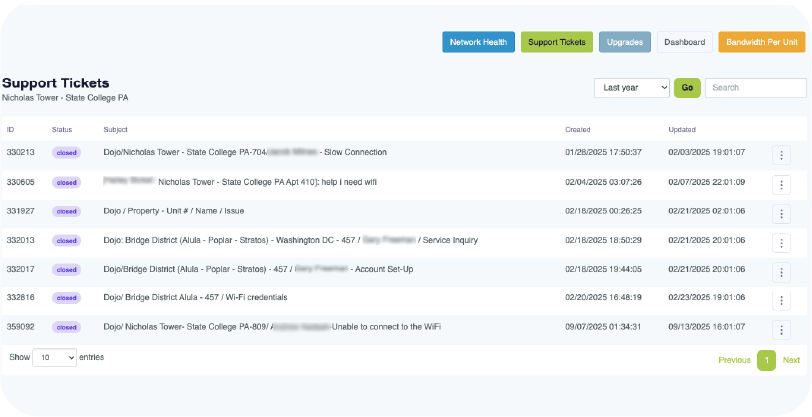The image size is (812, 417).
Task: Open Bandwidth Per Unit page
Action: tap(761, 42)
